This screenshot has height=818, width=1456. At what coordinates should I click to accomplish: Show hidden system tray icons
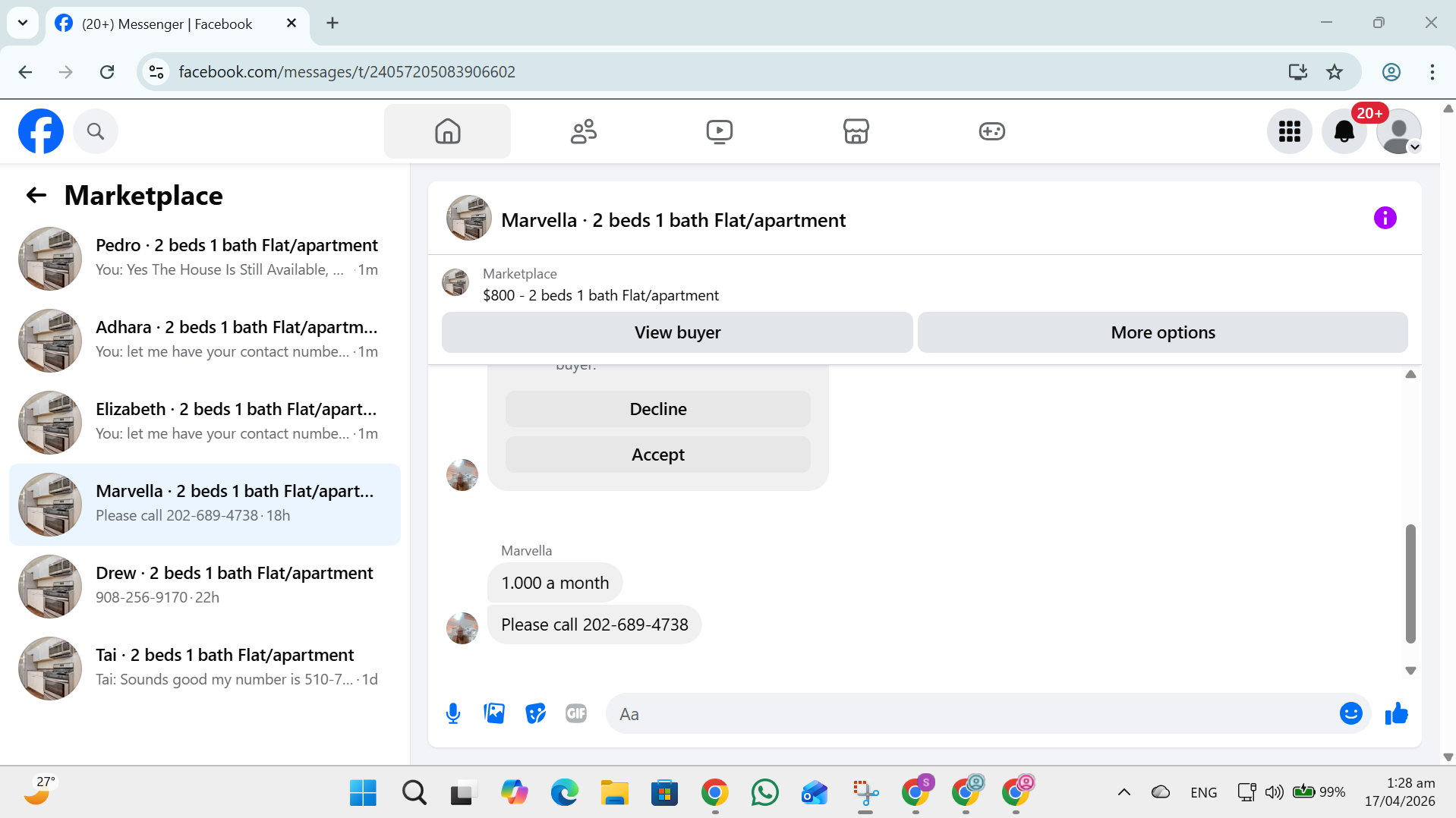pos(1124,792)
